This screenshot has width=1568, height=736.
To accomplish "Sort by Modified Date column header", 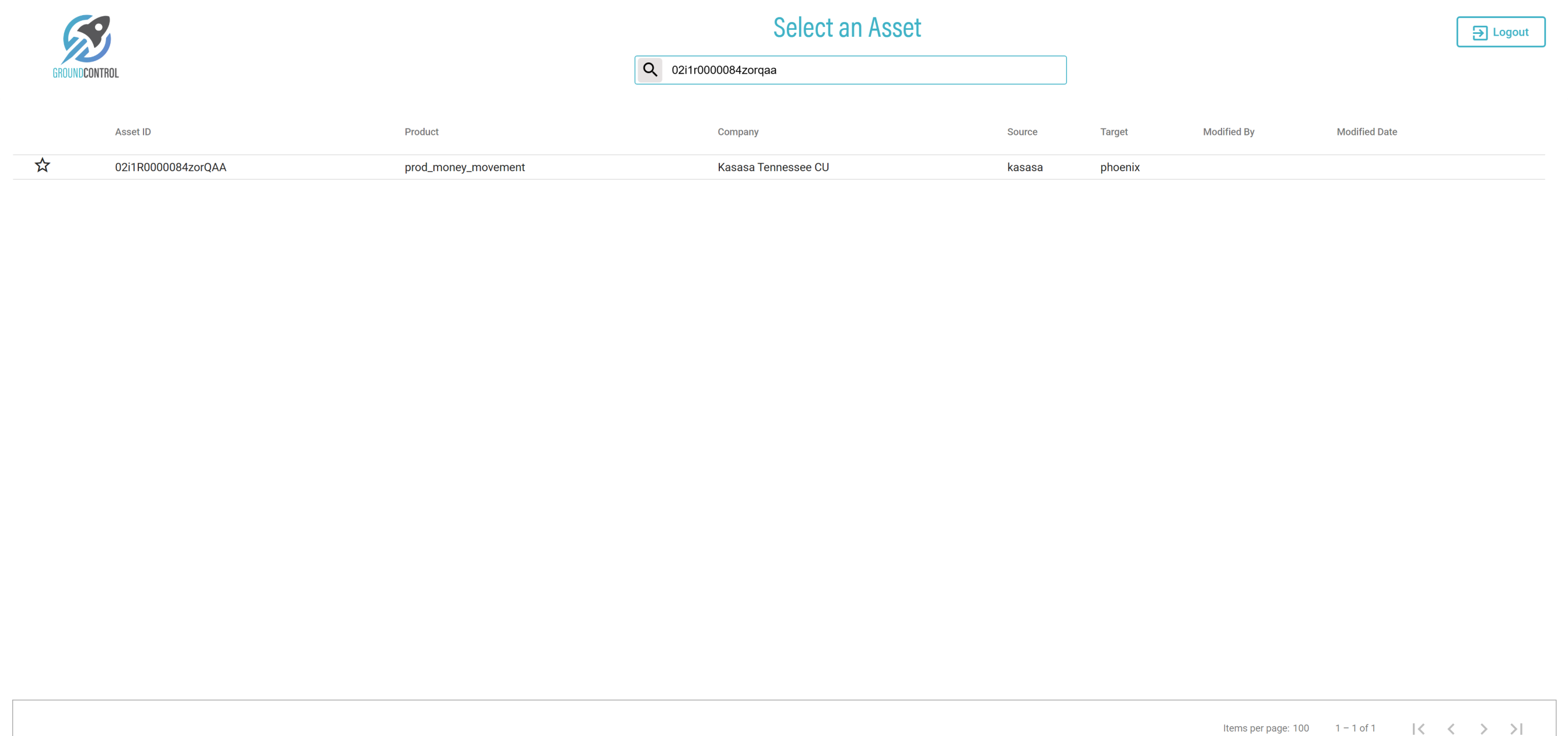I will click(1366, 131).
